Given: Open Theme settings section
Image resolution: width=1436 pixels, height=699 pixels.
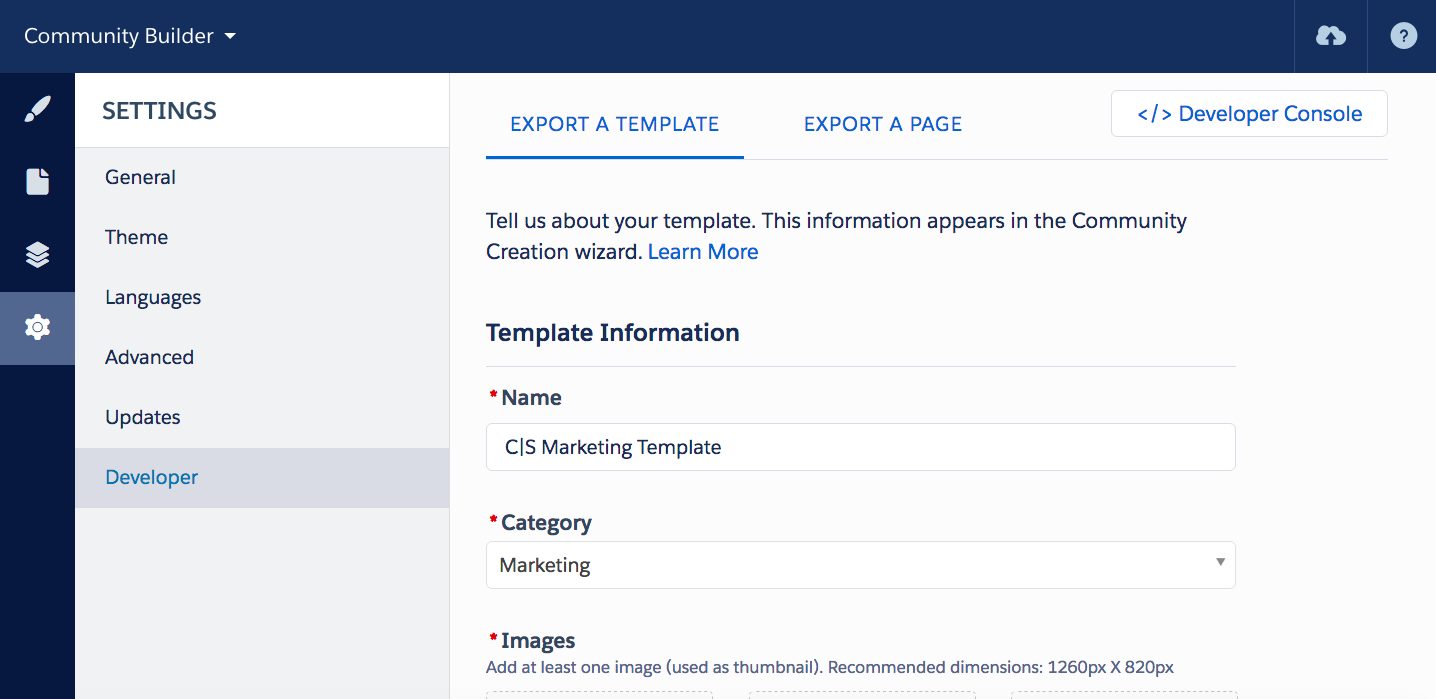Looking at the screenshot, I should (x=262, y=237).
